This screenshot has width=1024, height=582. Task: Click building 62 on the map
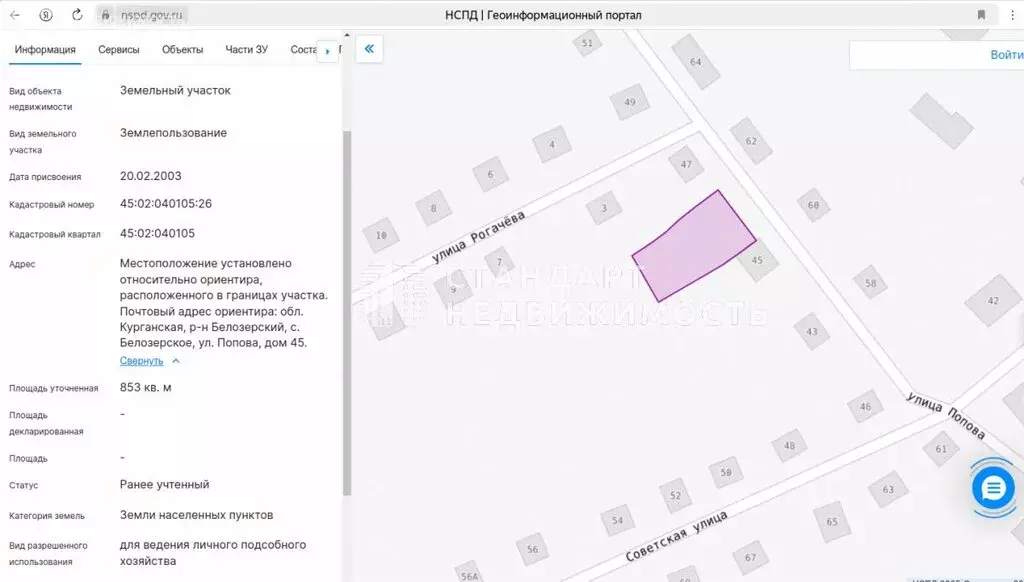click(x=751, y=141)
